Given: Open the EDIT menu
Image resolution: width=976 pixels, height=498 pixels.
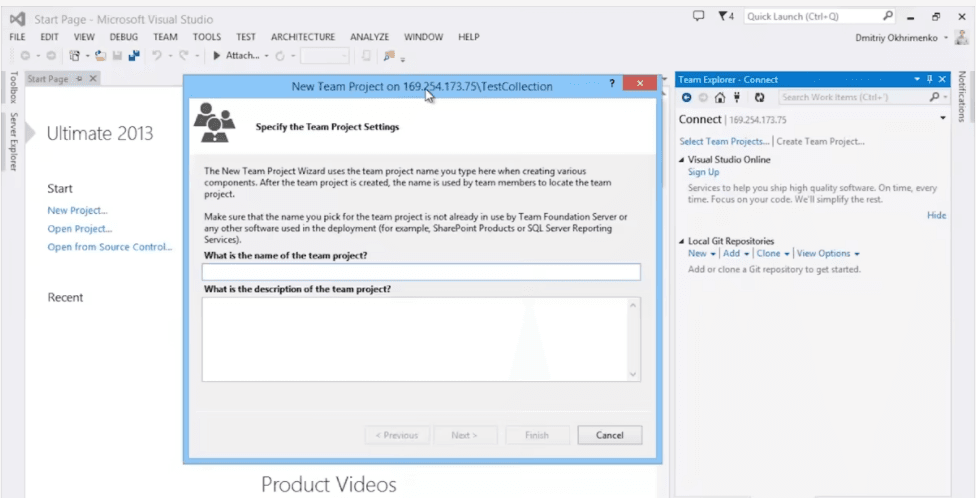Looking at the screenshot, I should pos(49,37).
